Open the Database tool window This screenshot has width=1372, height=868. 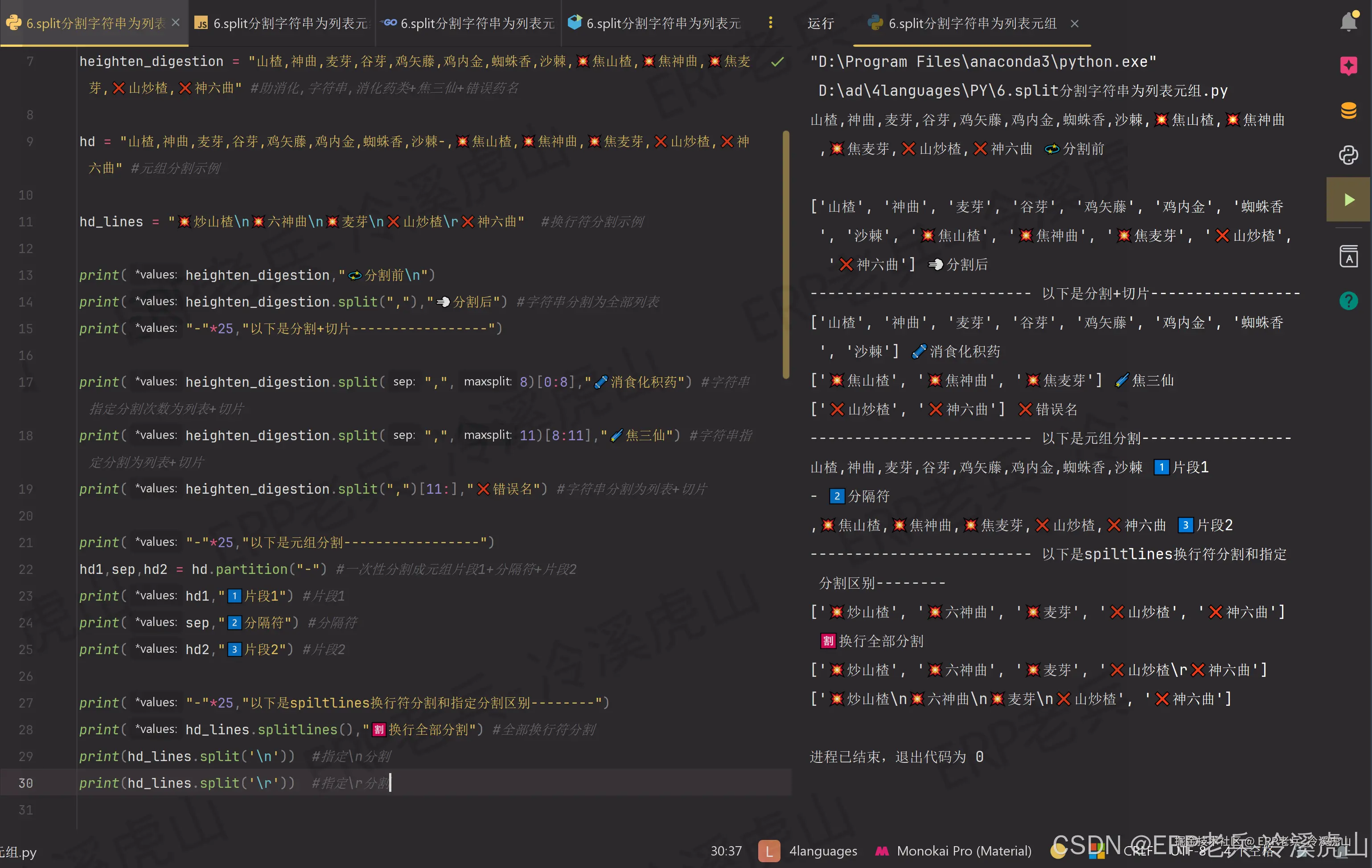click(x=1348, y=110)
